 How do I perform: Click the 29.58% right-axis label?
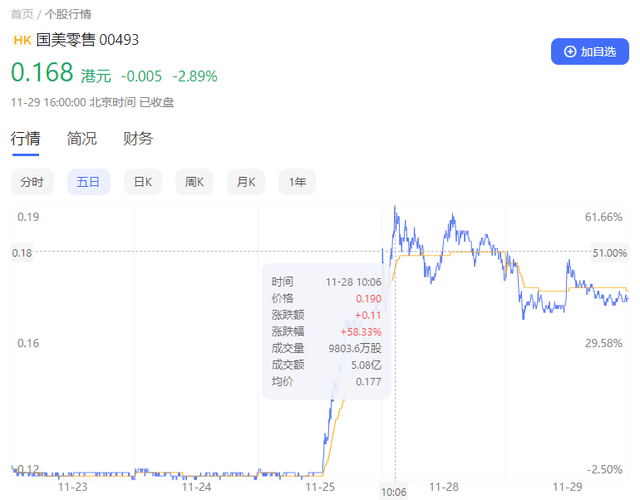pyautogui.click(x=604, y=343)
